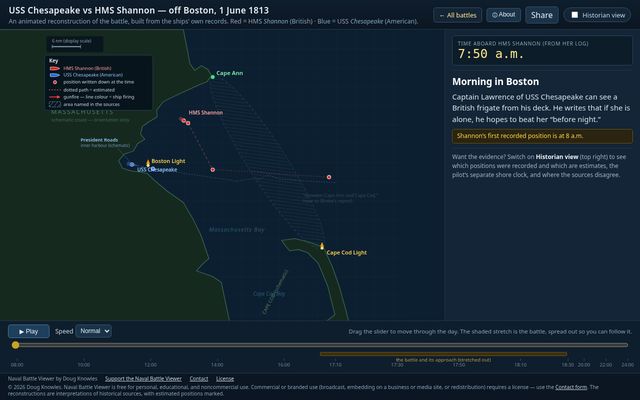Click the dotted path sample in Key
Viewport: 640px width, 400px height.
point(55,90)
